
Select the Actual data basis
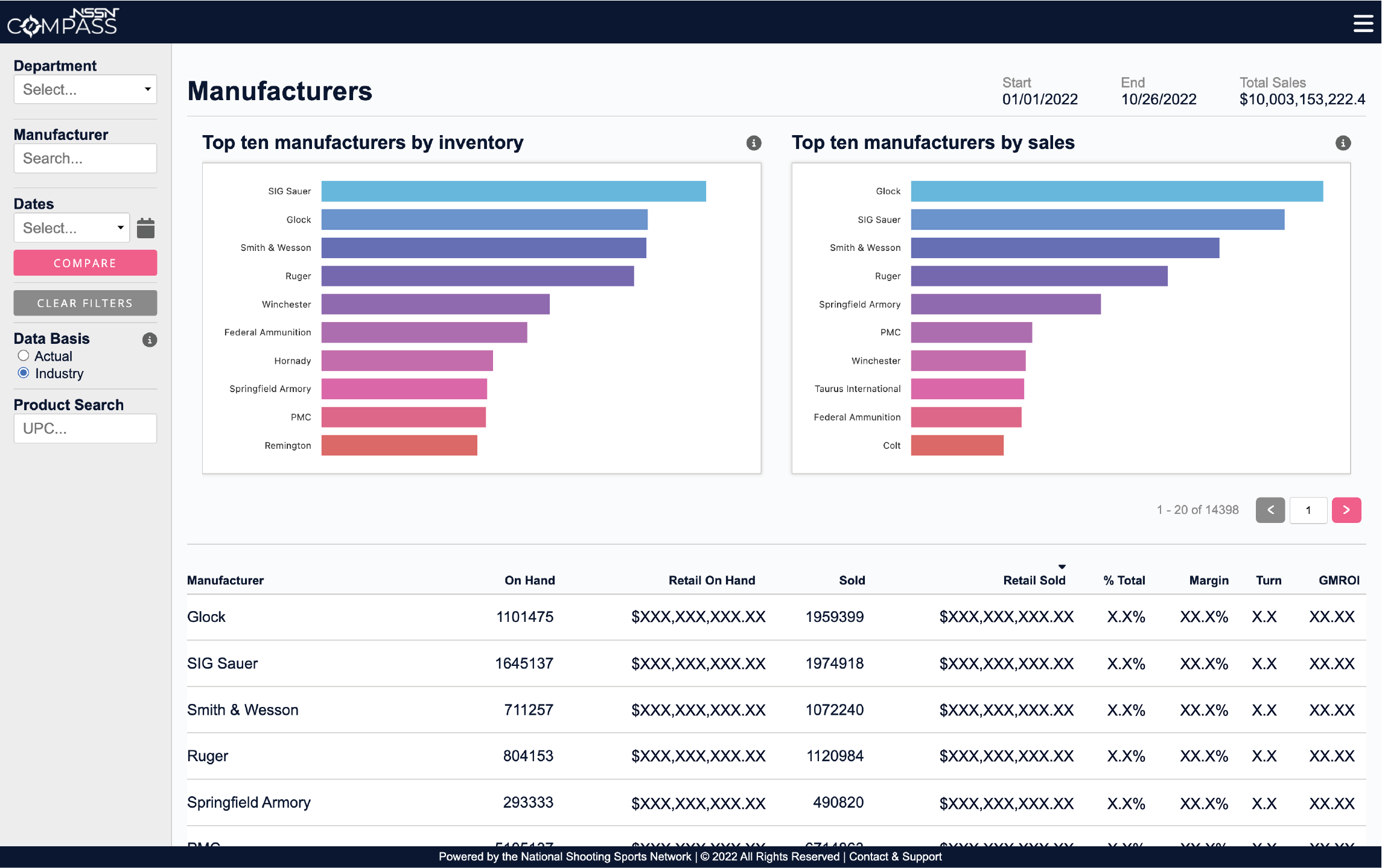click(24, 356)
